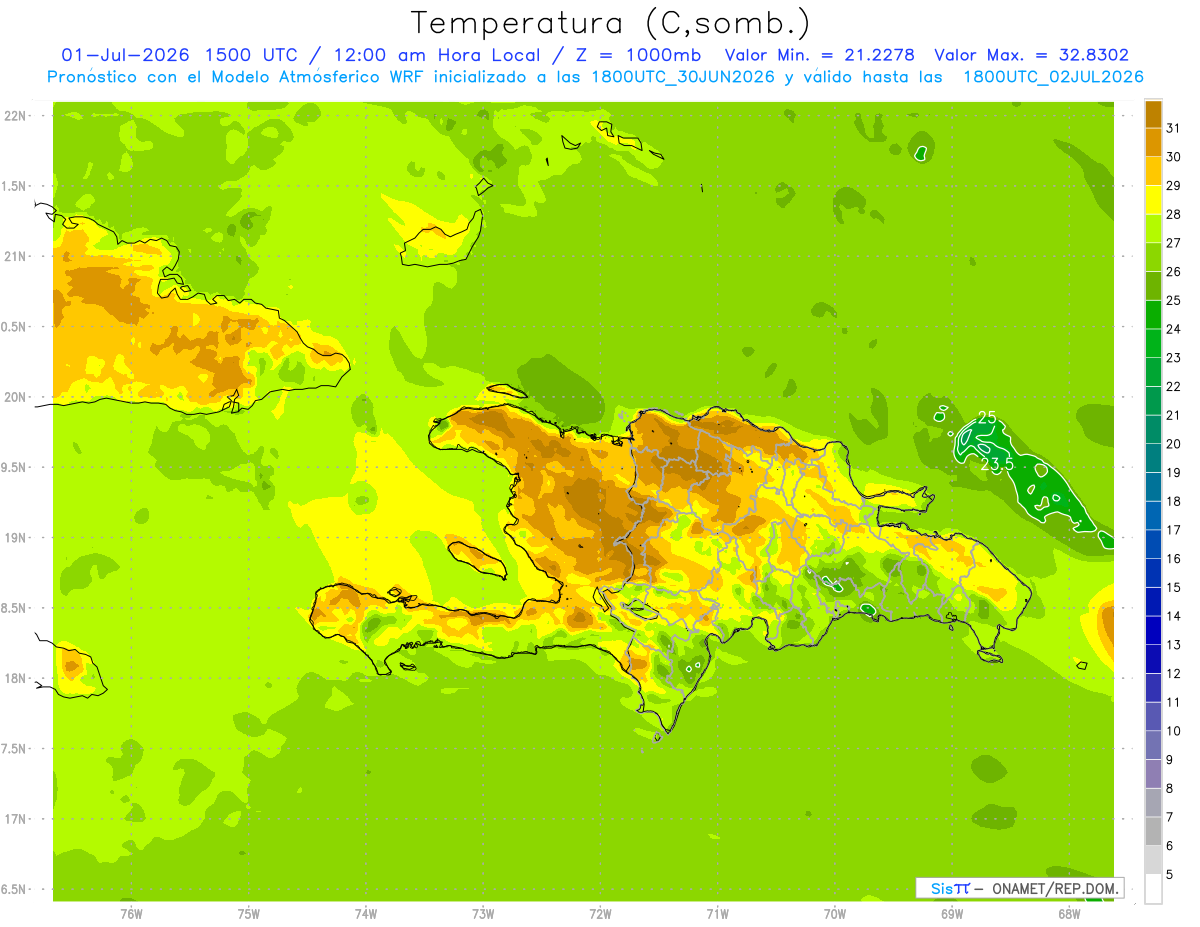Viewport: 1200px width, 927px height.
Task: Click the valid-until time "1800UTC_02JUL2026"
Action: [x=1053, y=77]
